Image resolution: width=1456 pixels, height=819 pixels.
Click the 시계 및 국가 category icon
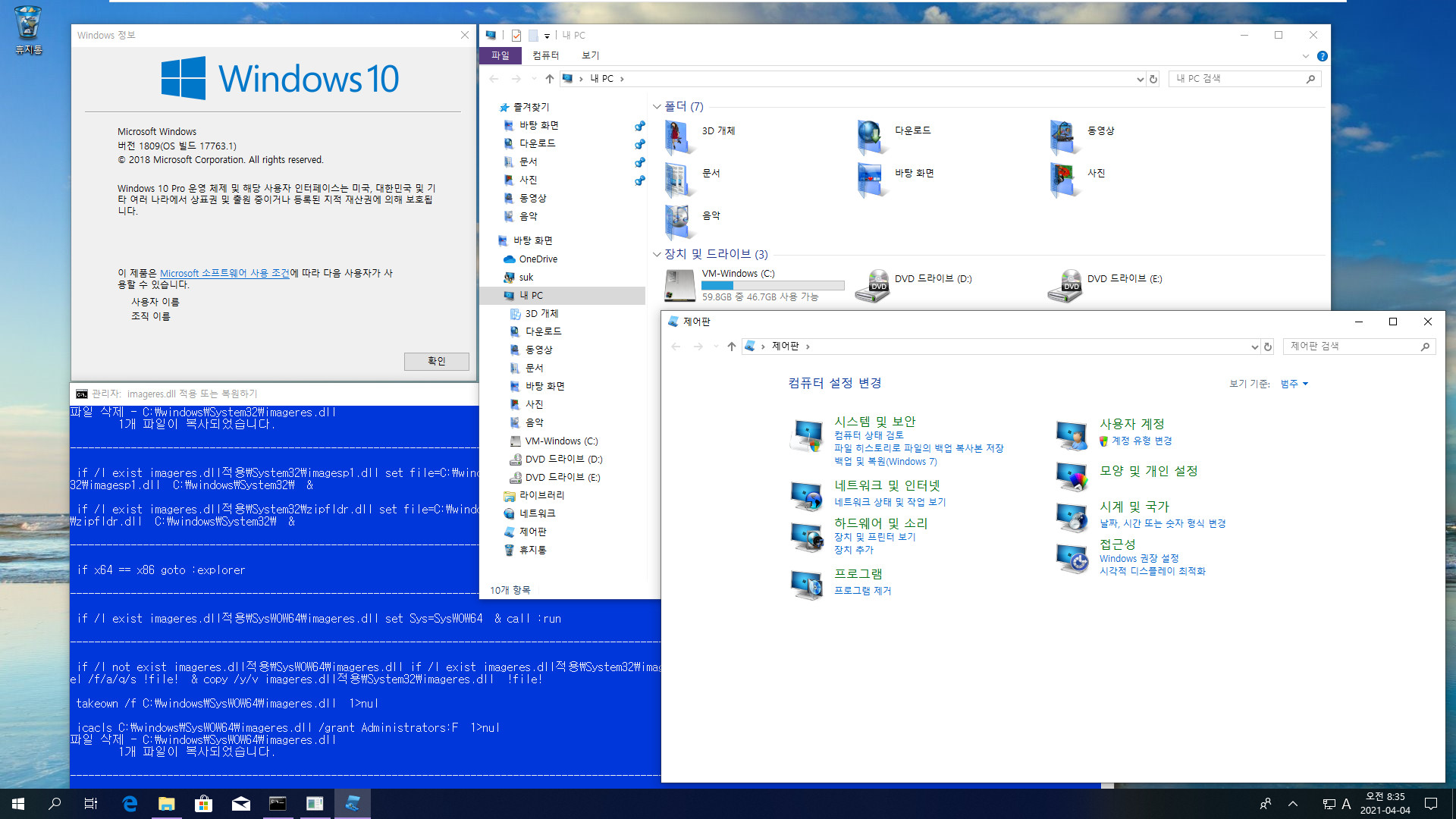[x=1072, y=517]
